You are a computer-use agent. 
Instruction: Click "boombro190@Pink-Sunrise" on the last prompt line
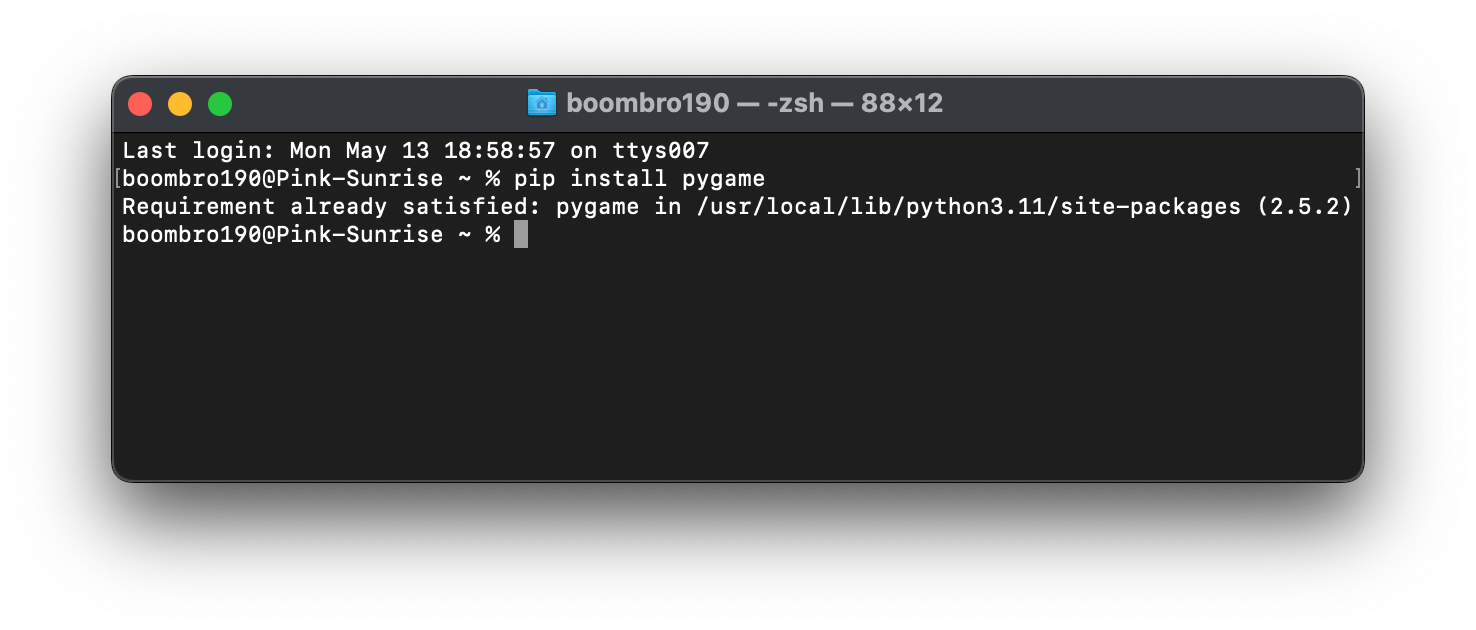(282, 235)
